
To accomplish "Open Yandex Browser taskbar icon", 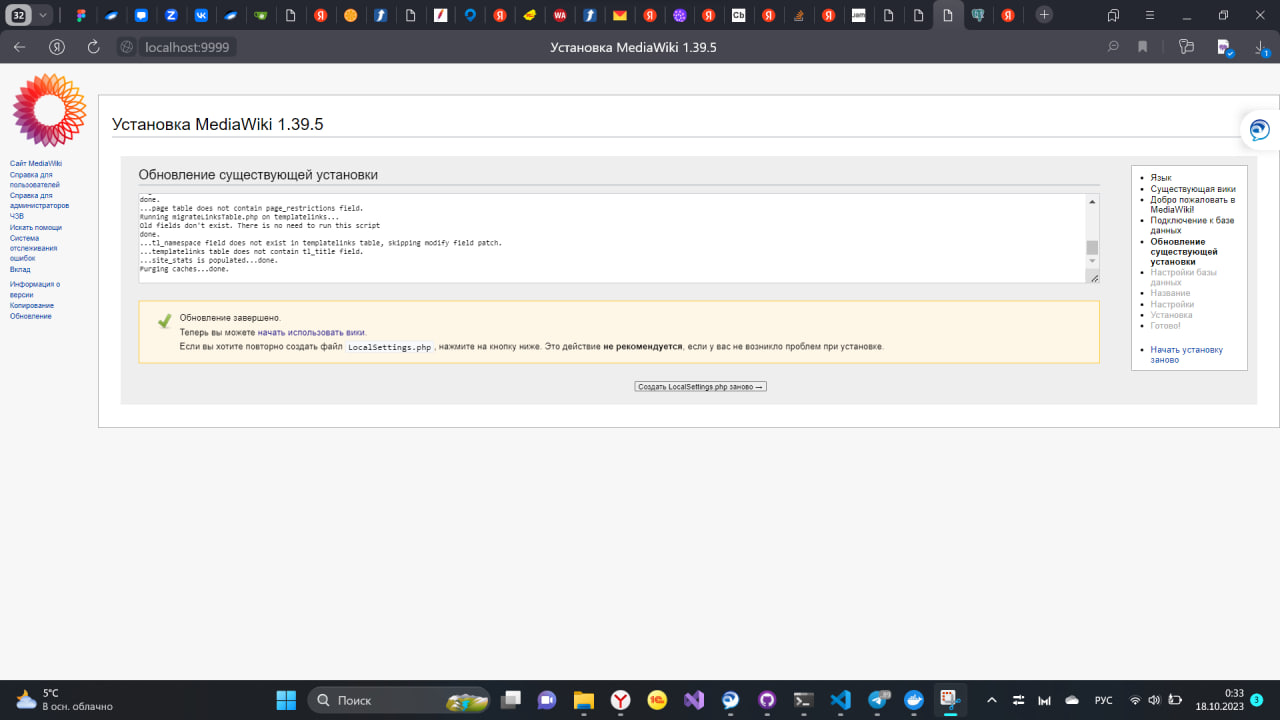I will pyautogui.click(x=621, y=700).
